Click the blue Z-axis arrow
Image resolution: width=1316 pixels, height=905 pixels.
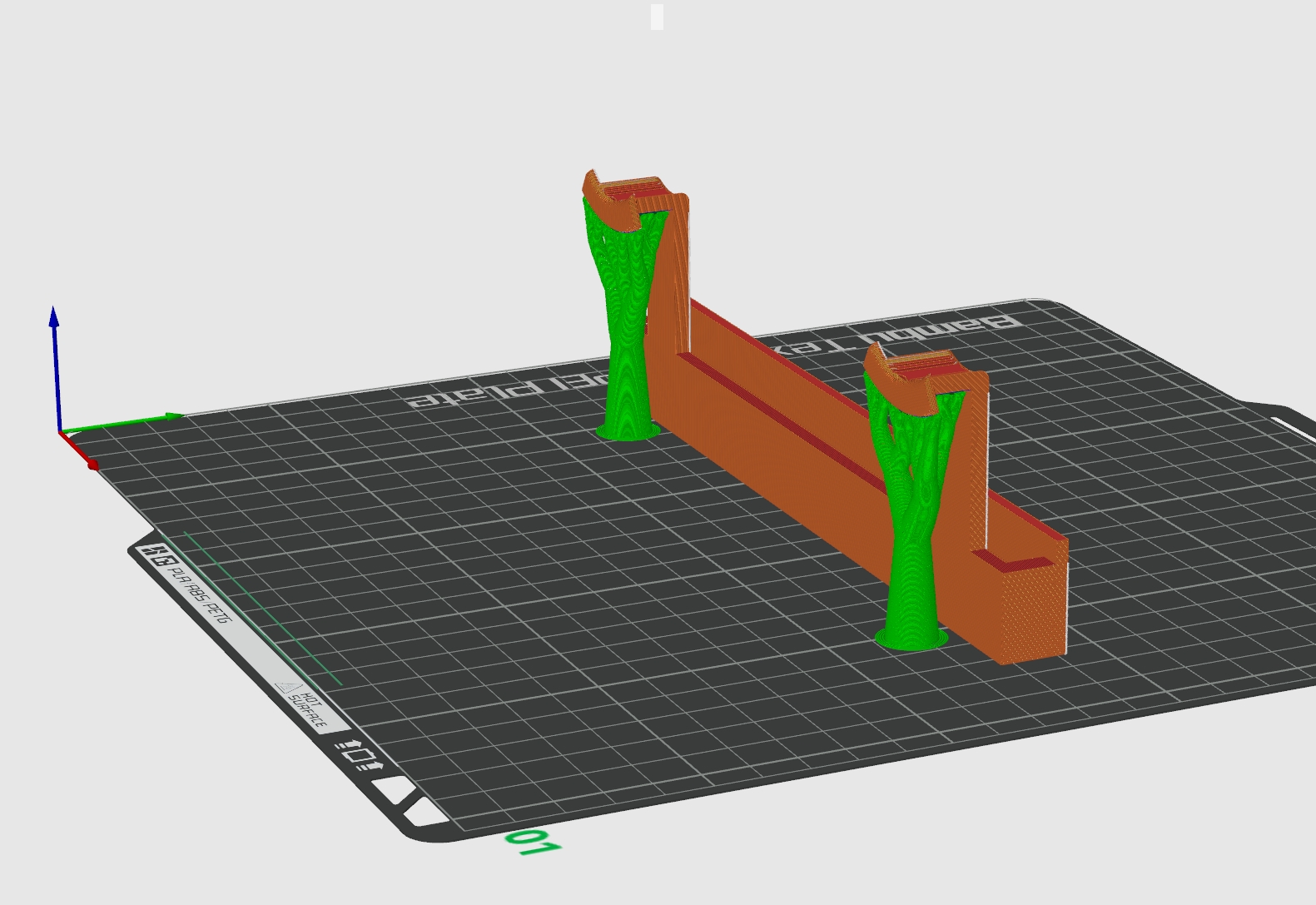(55, 369)
